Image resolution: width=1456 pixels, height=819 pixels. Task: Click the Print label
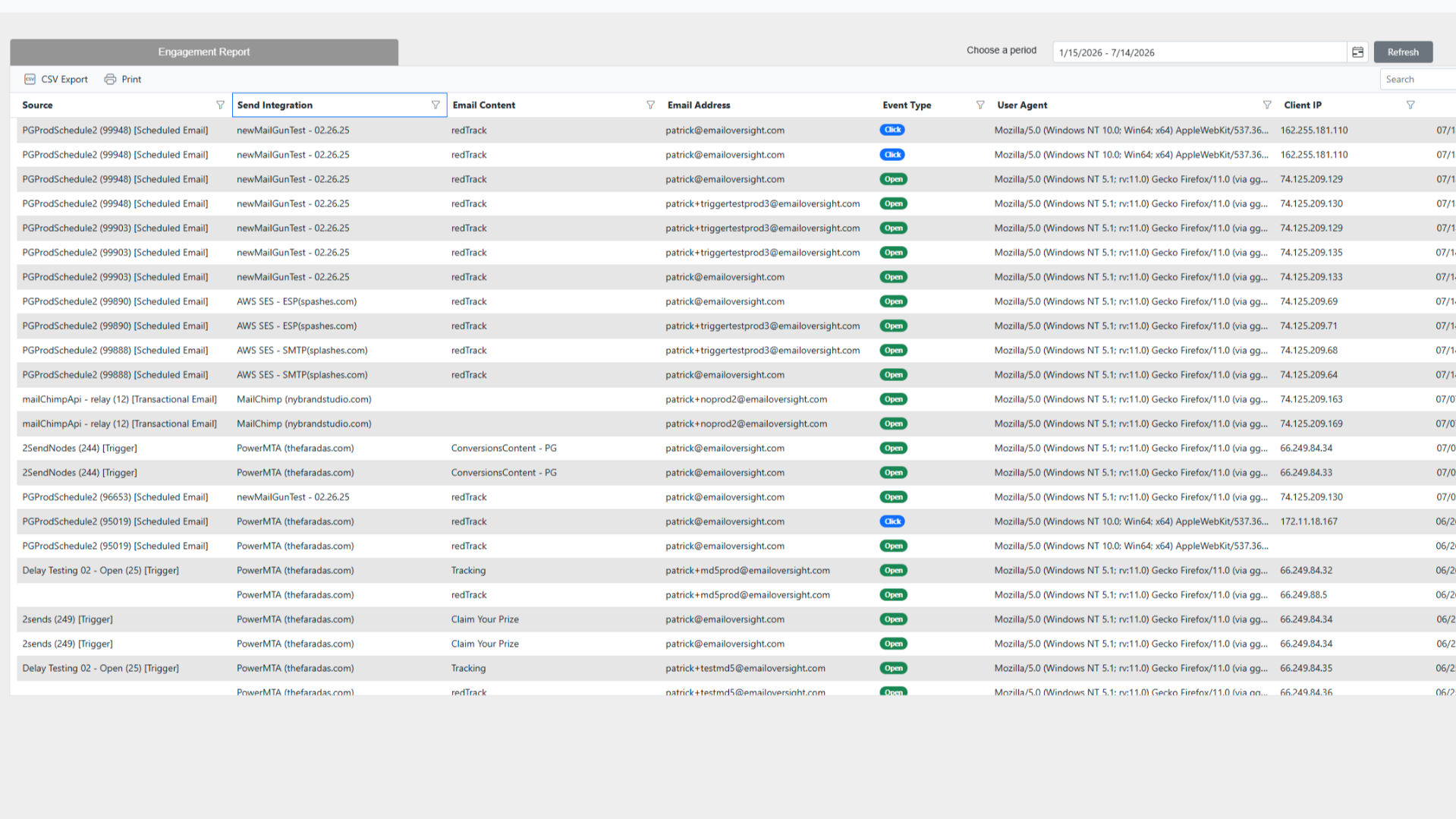131,79
